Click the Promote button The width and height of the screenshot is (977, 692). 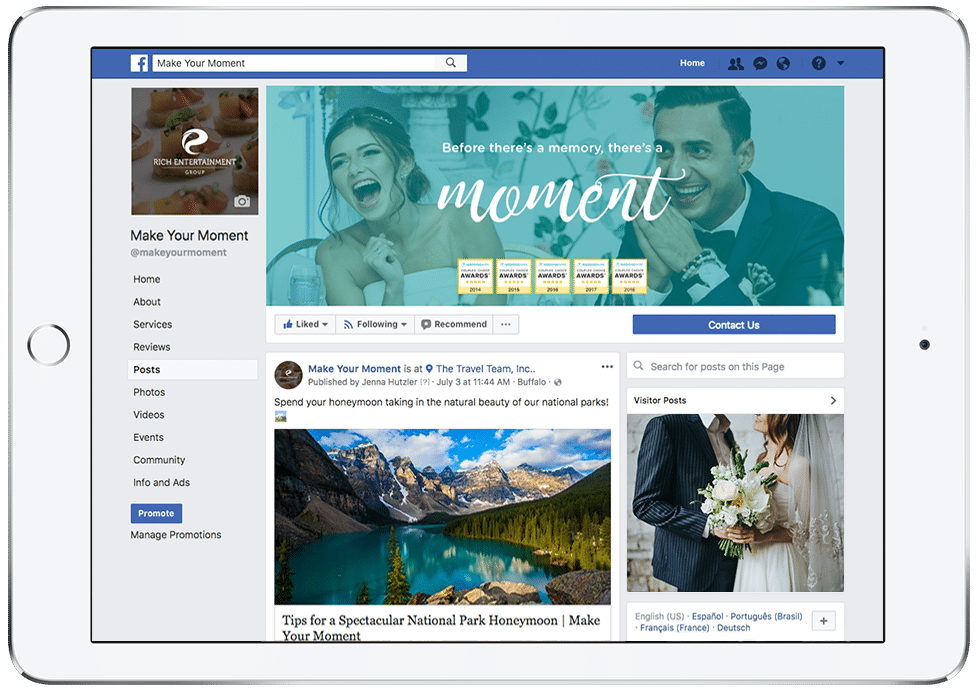point(156,513)
